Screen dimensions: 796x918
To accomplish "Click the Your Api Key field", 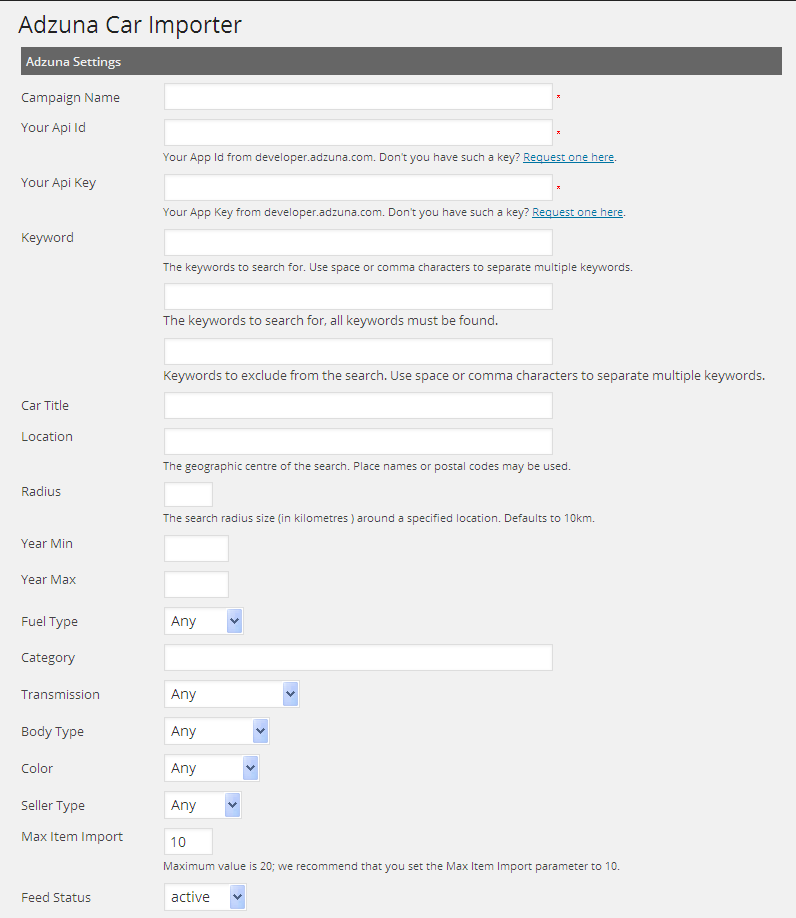I will click(x=358, y=188).
